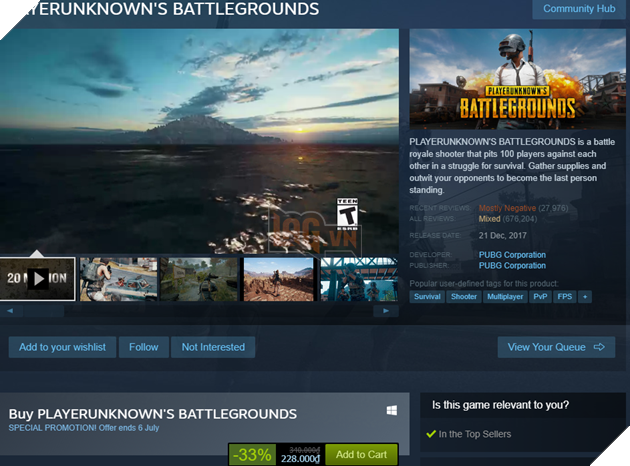Open Mixed all reviews summary

point(489,219)
